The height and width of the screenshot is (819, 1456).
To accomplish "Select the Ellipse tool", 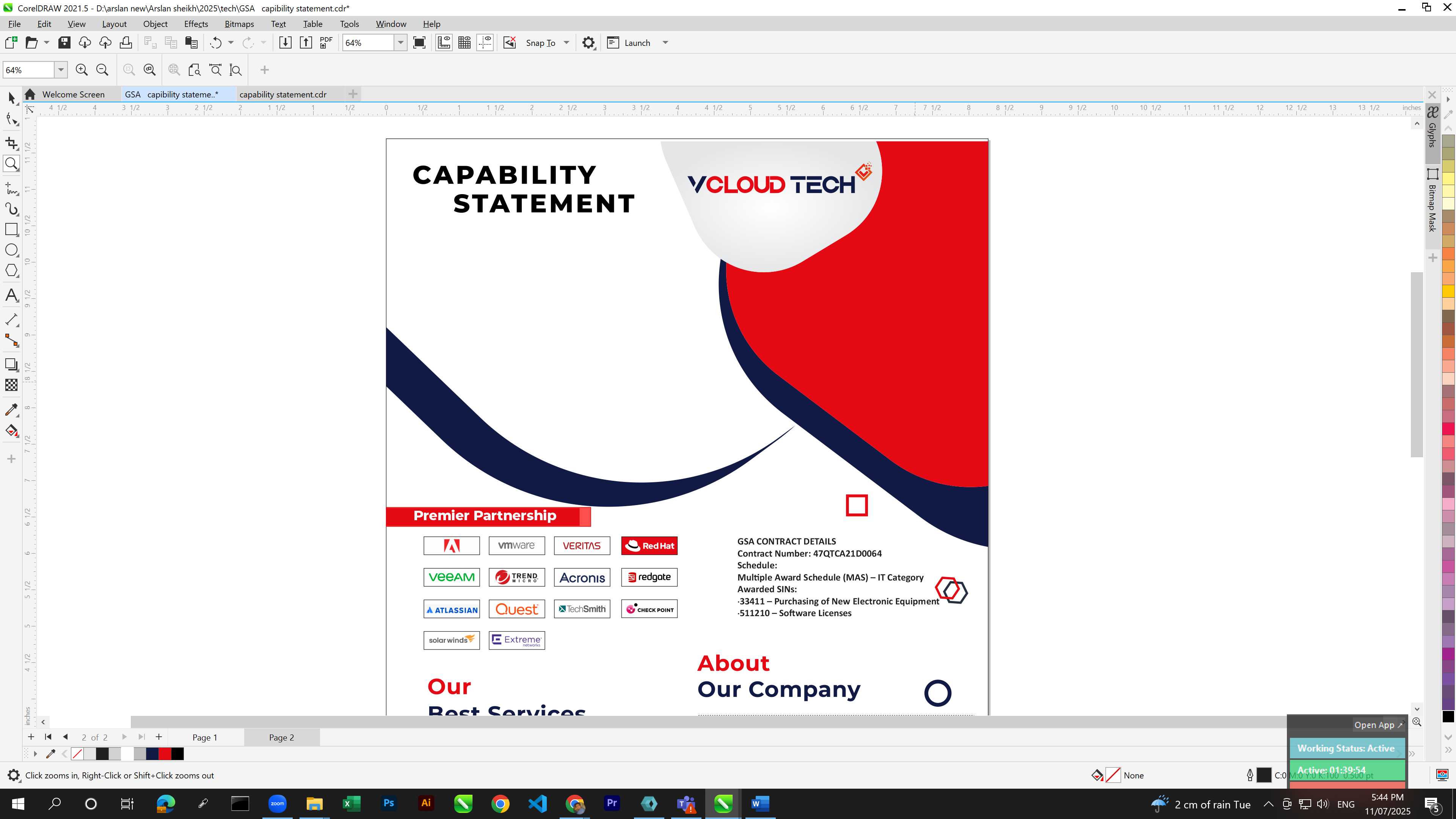I will tap(11, 250).
